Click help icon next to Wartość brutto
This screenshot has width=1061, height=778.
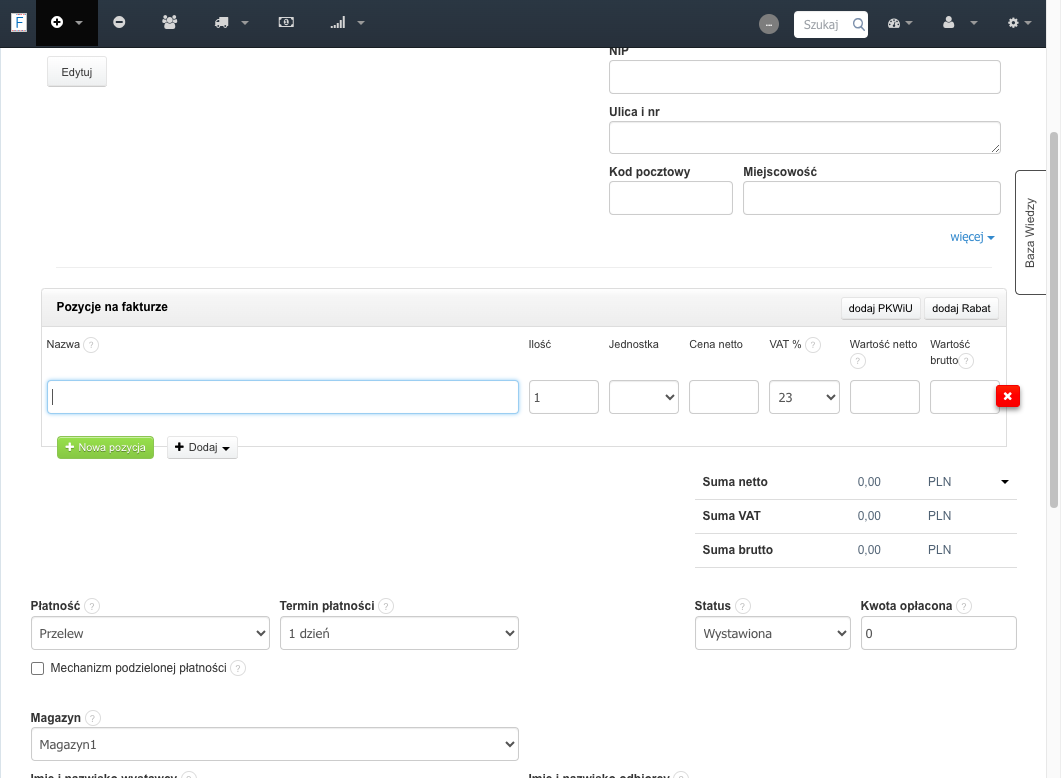click(966, 361)
